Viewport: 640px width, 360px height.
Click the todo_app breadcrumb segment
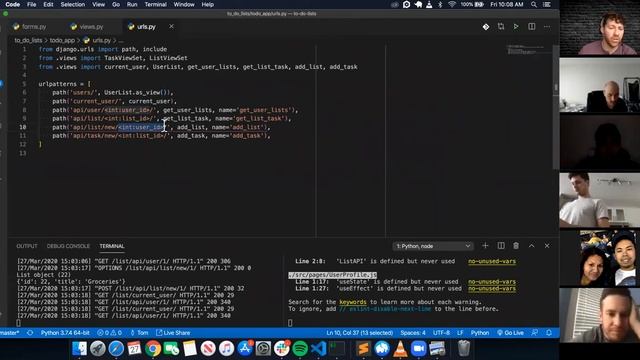[62, 40]
